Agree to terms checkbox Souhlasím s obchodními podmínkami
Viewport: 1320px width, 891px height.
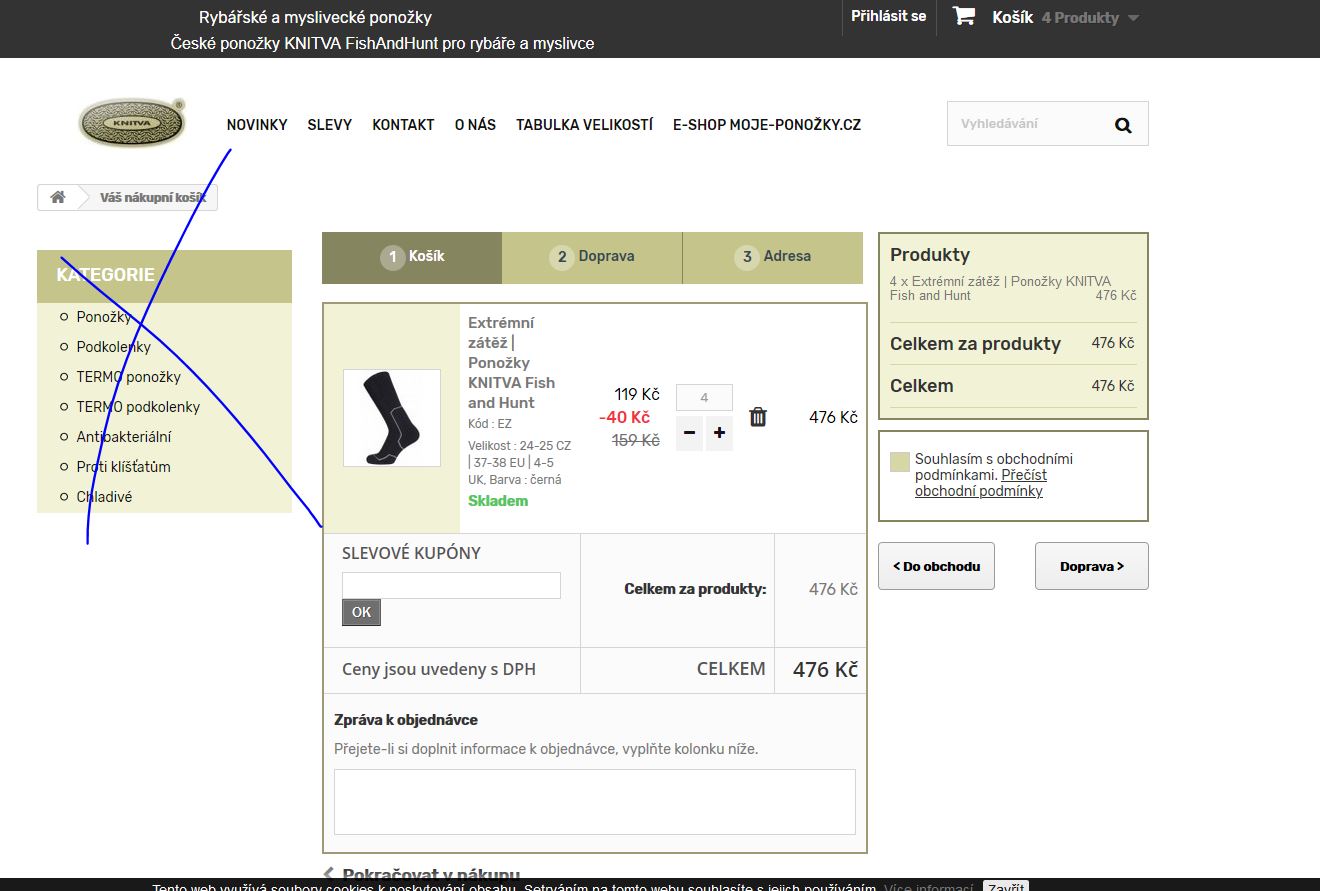900,461
